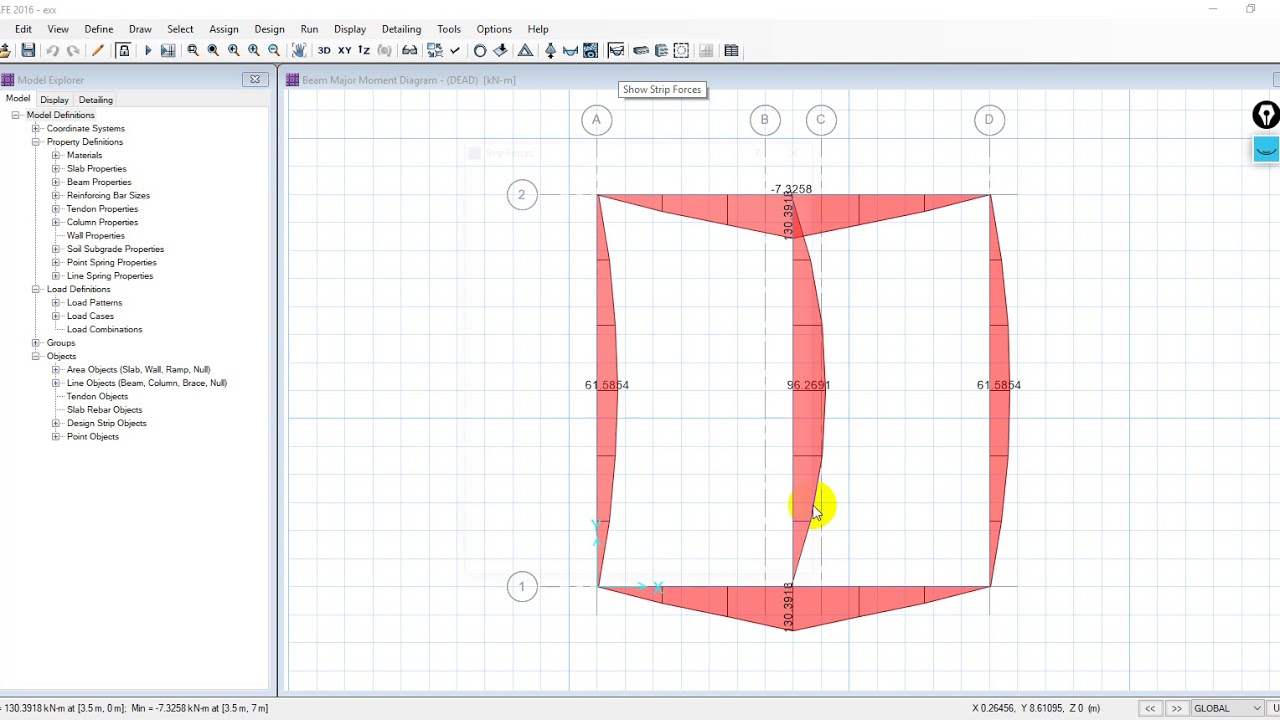Screen dimensions: 1280x720
Task: Expand the Design Strip Objects node
Action: 56,423
